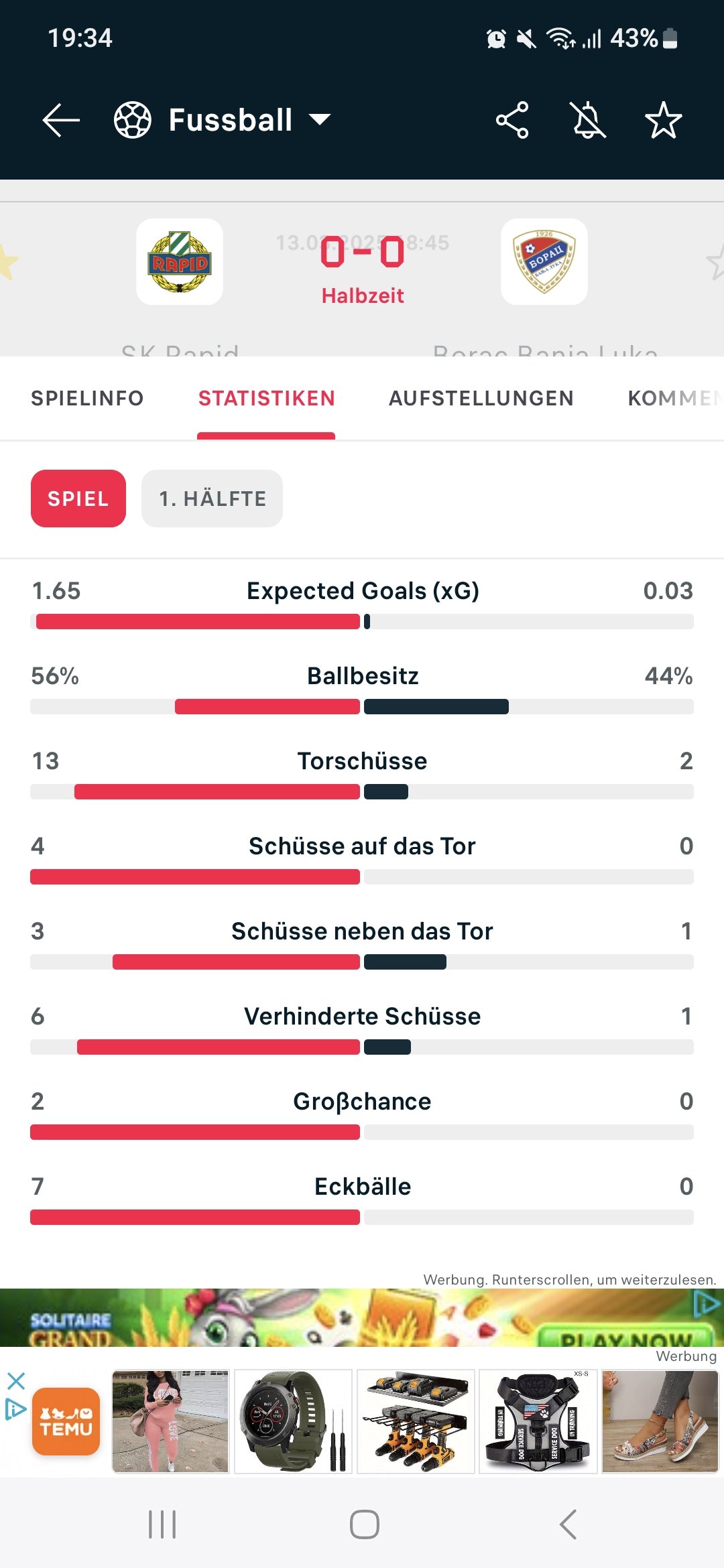Expand the Fussball sport dropdown

click(319, 120)
